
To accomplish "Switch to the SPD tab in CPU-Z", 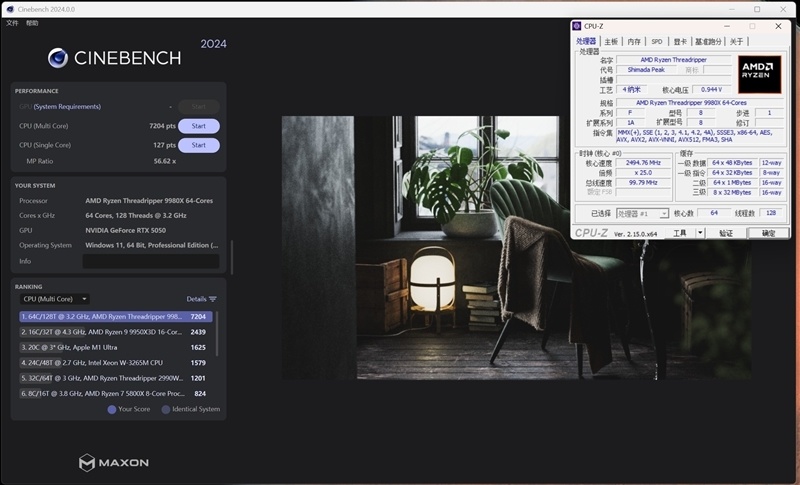I will pos(656,42).
